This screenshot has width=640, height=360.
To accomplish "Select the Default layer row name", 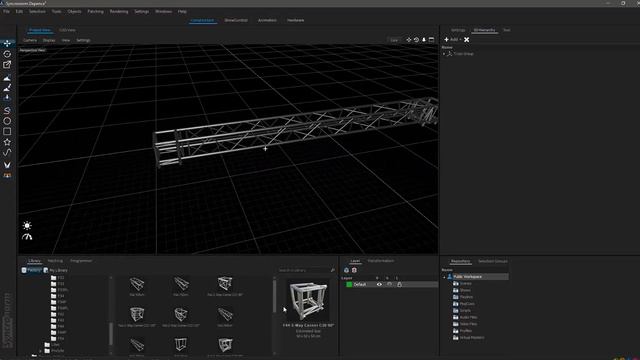I will [360, 284].
